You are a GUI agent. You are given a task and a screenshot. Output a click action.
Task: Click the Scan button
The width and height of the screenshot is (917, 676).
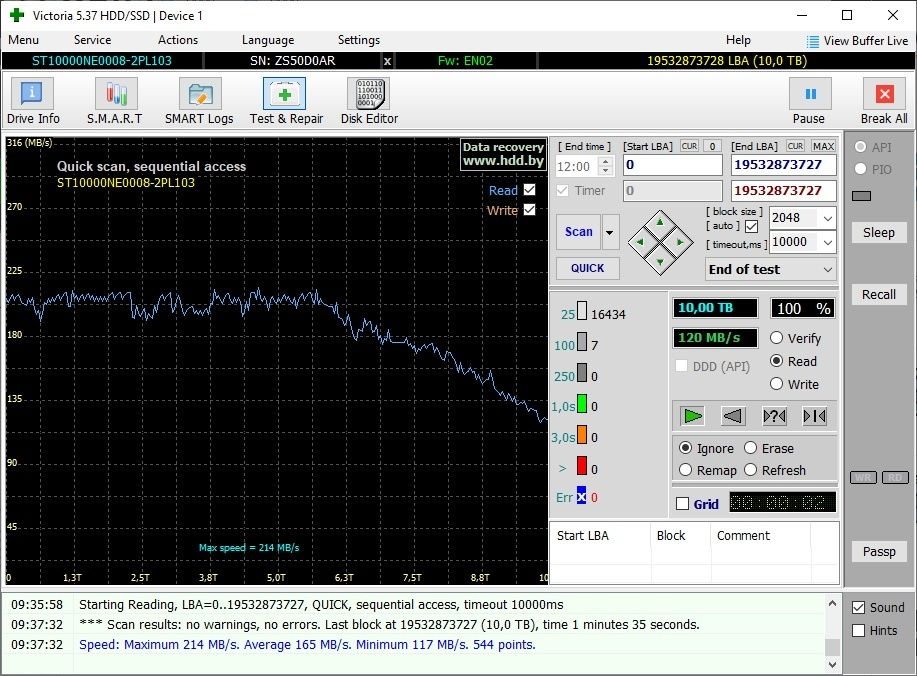pos(578,232)
